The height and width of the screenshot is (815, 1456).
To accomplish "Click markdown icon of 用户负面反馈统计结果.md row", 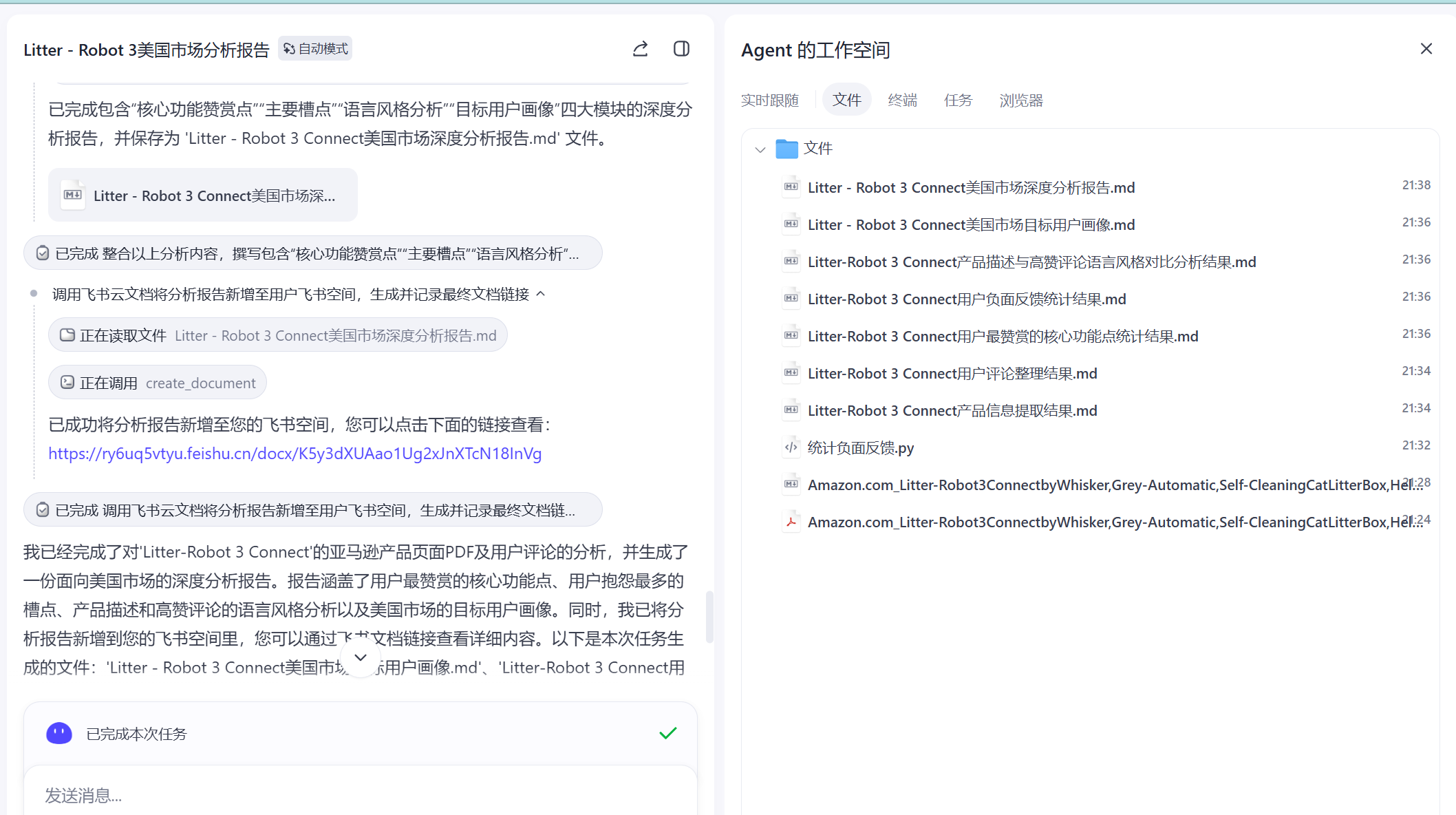I will tap(791, 299).
